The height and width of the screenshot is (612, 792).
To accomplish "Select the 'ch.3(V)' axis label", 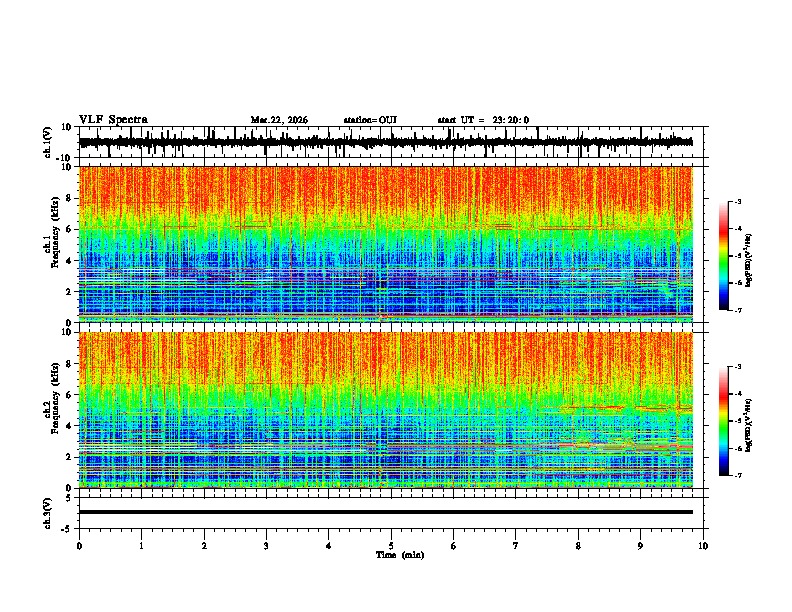I will [48, 513].
